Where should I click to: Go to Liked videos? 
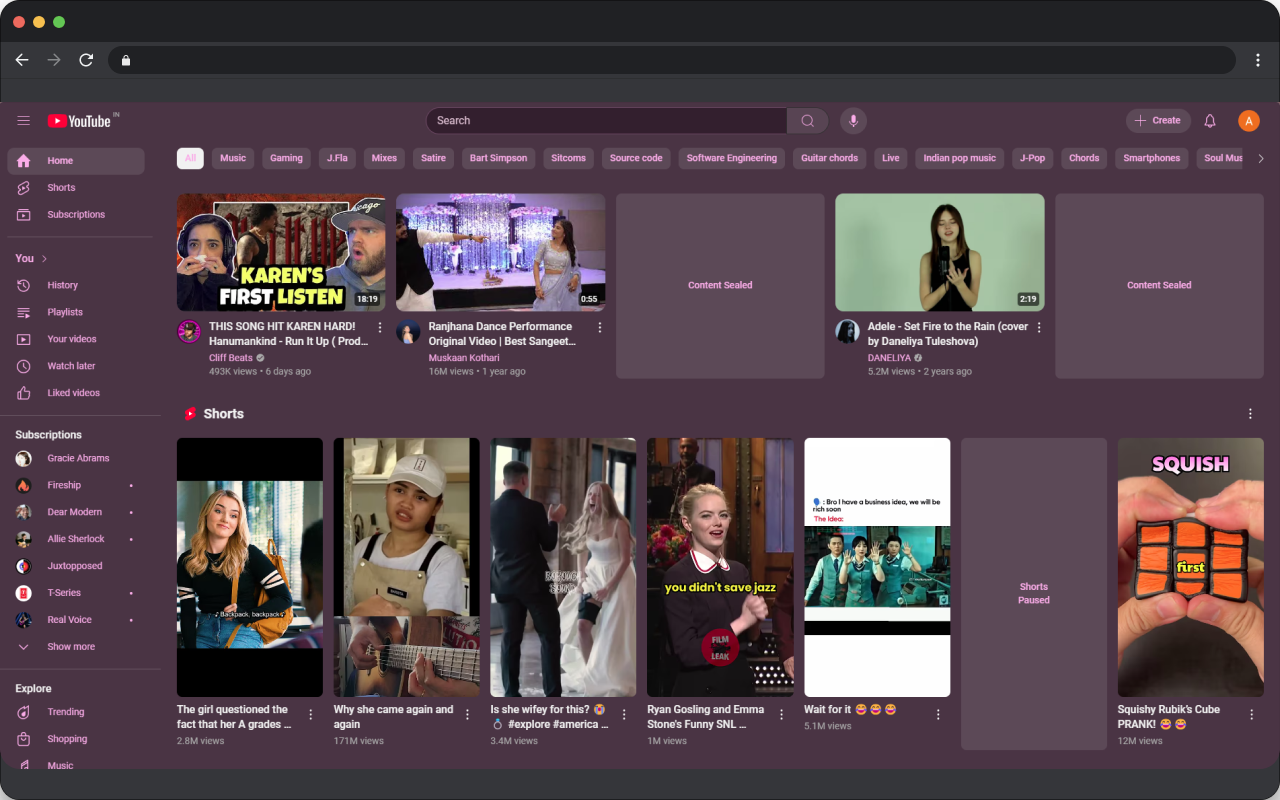(73, 393)
